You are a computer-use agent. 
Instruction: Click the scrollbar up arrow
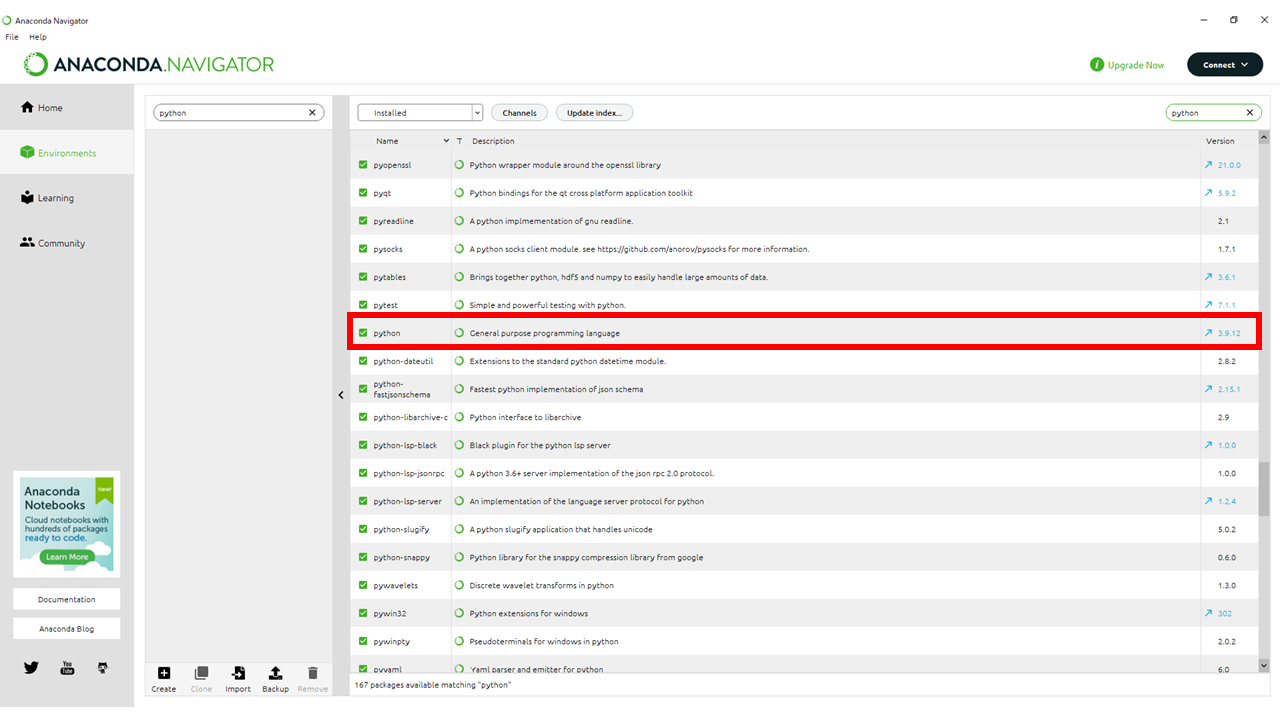[1264, 137]
